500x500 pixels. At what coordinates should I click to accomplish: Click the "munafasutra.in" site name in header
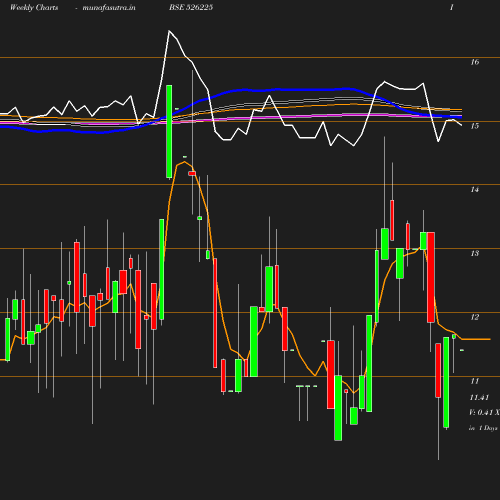click(109, 7)
